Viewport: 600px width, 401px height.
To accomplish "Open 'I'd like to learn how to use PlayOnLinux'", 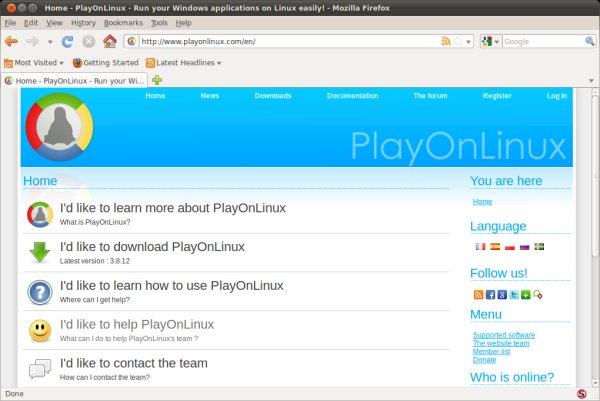I will (171, 286).
